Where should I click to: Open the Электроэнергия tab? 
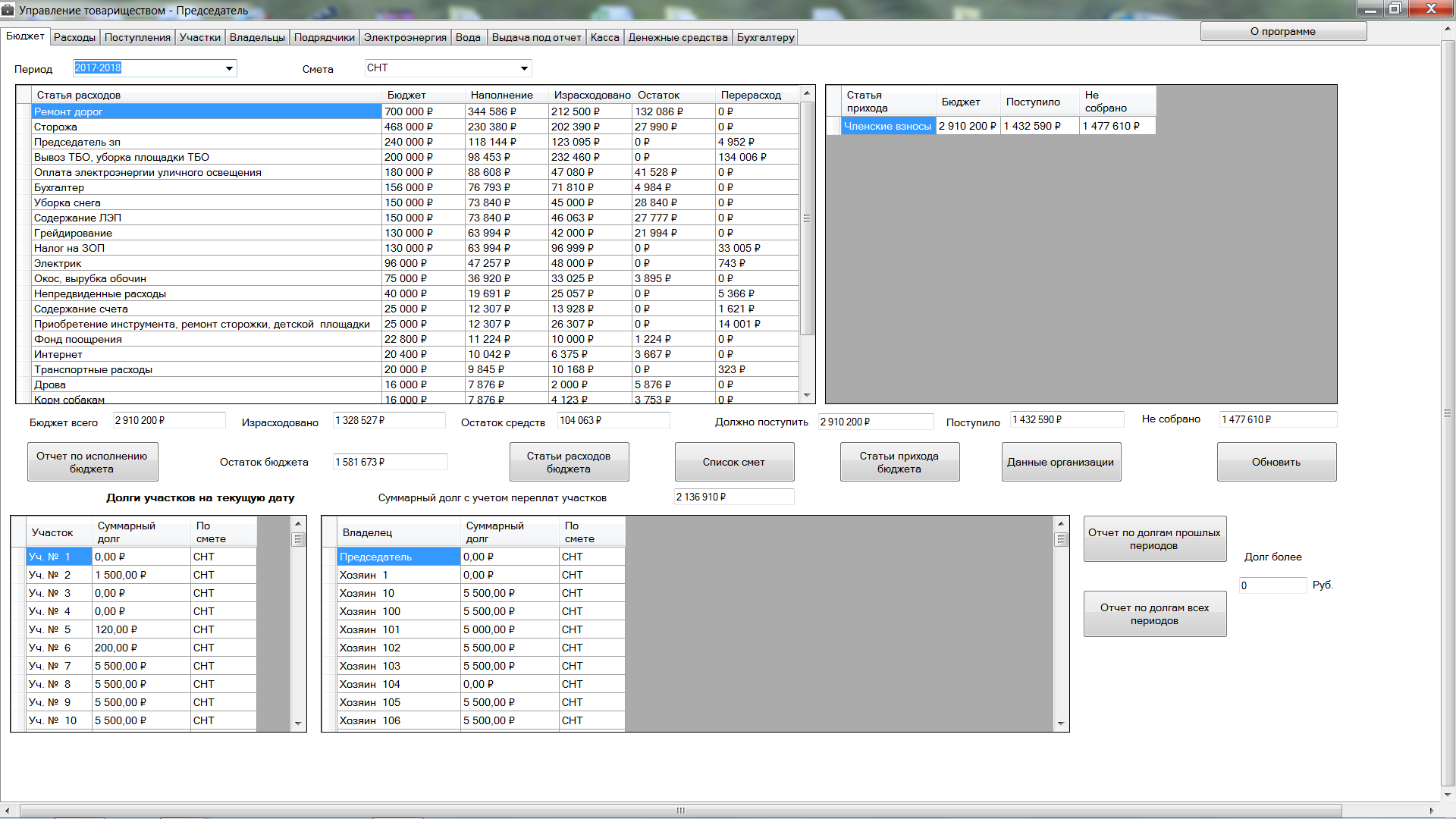405,37
